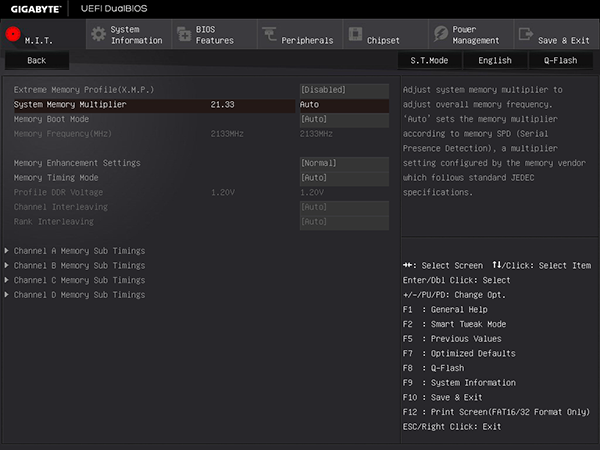Open the M.I.T. tab
600x450 pixels.
point(43,34)
